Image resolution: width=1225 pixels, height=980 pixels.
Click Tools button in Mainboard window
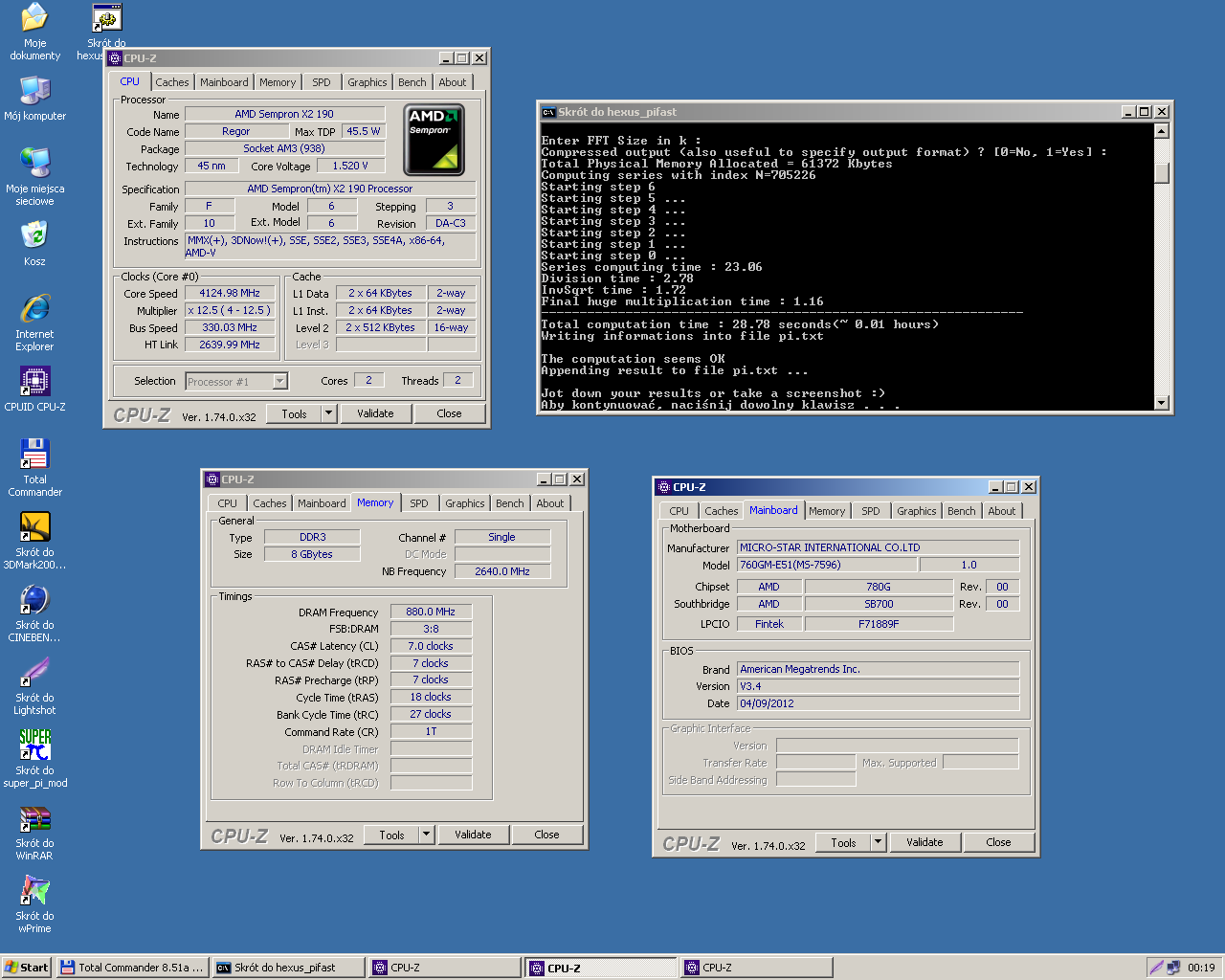pyautogui.click(x=843, y=842)
